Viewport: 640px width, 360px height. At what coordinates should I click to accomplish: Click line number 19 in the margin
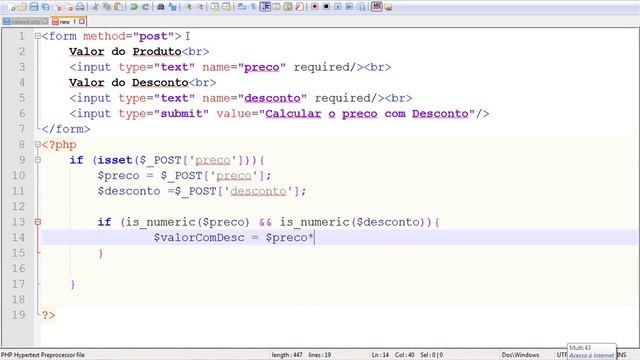point(18,315)
